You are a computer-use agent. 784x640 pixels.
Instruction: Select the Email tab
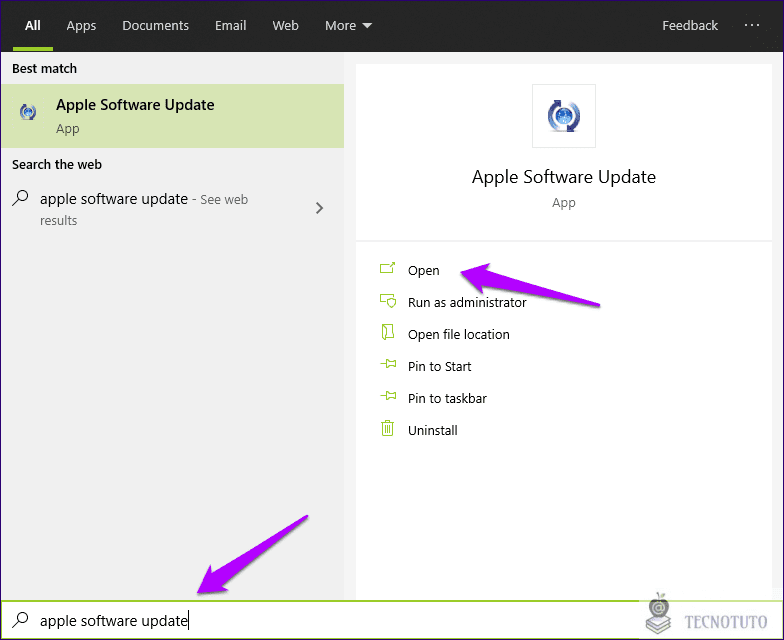(x=230, y=26)
